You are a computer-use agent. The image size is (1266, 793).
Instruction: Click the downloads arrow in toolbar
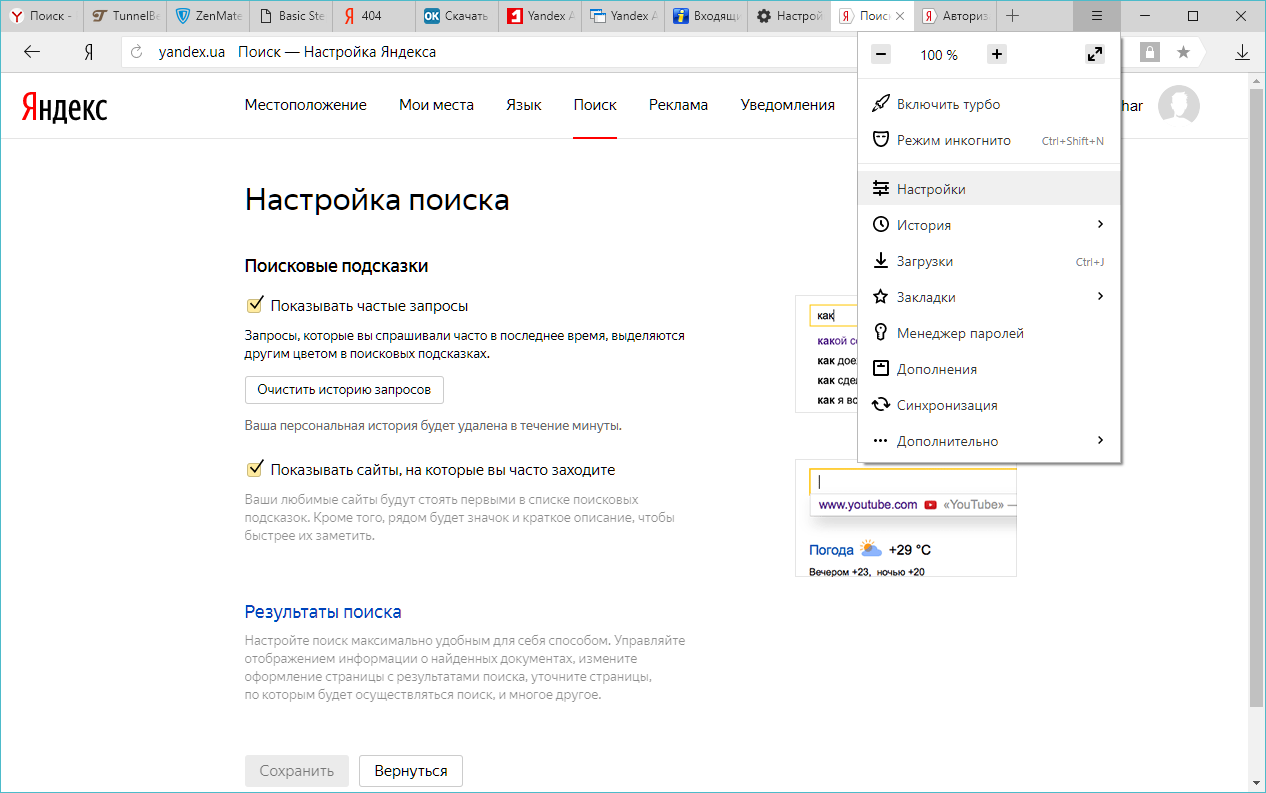1242,52
